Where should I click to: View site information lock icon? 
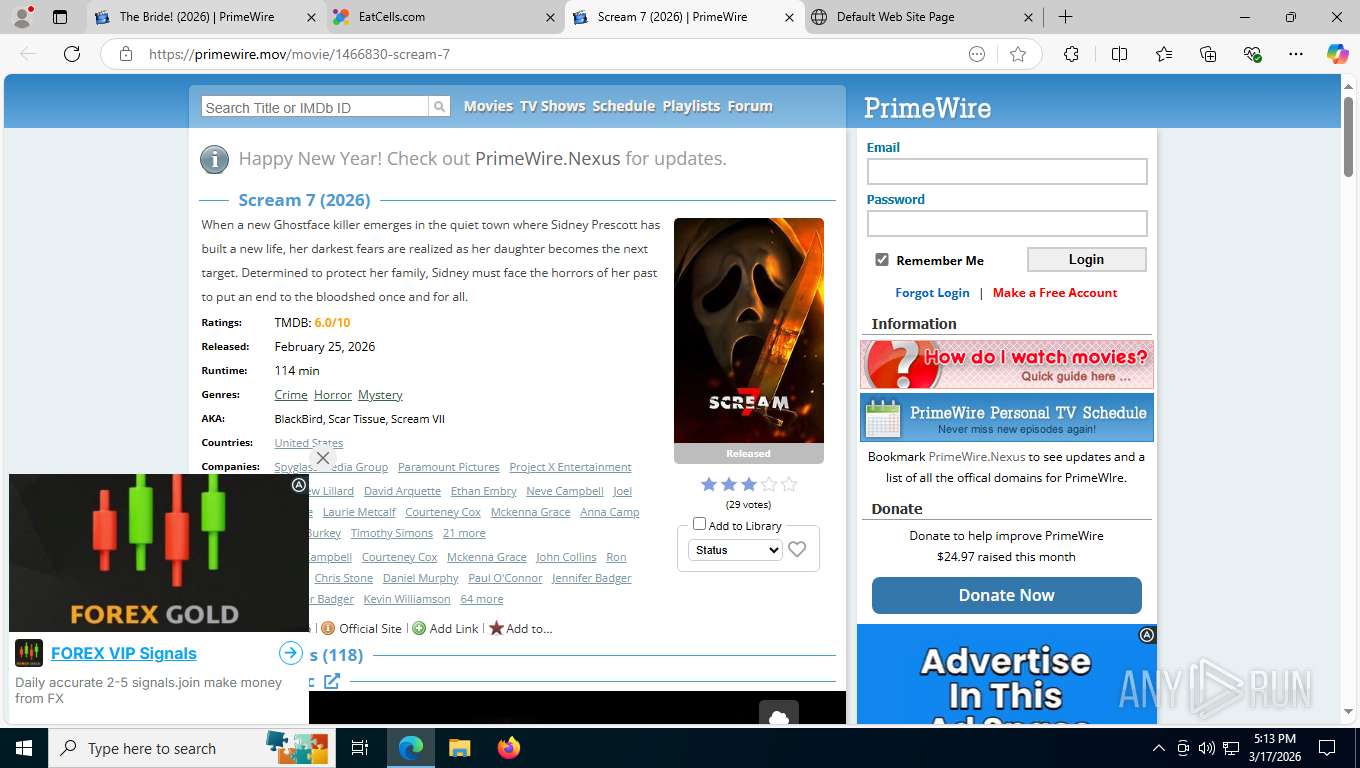point(126,54)
